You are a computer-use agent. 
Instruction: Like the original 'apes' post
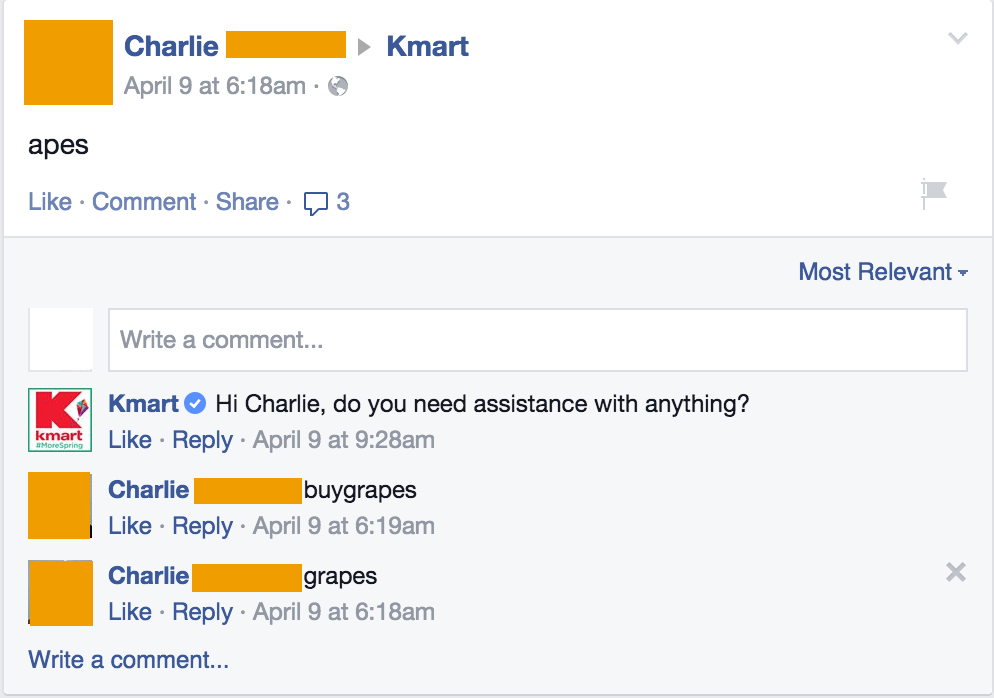(50, 202)
